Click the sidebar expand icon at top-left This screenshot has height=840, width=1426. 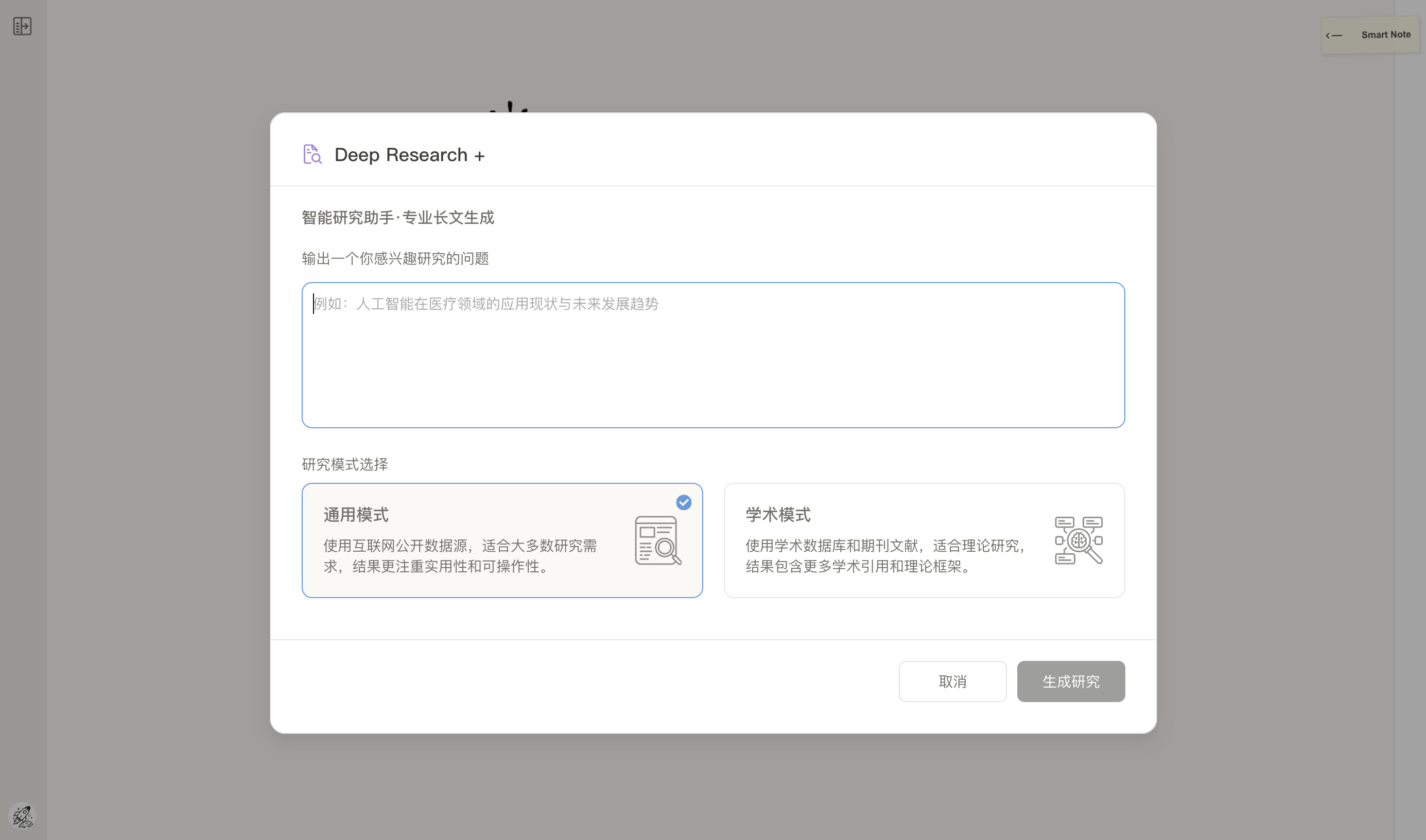[x=22, y=26]
